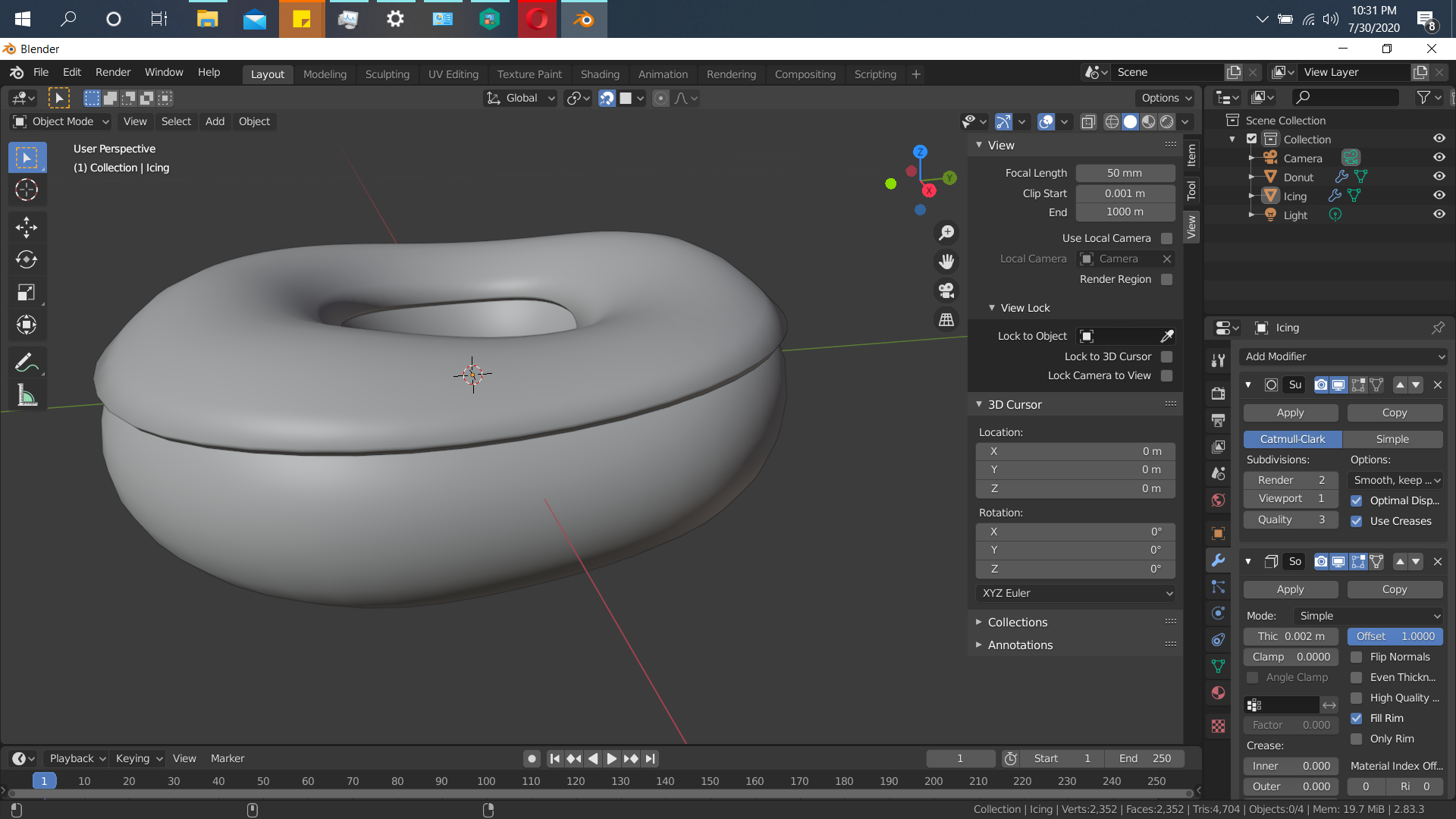Open Windows Start menu

point(23,19)
